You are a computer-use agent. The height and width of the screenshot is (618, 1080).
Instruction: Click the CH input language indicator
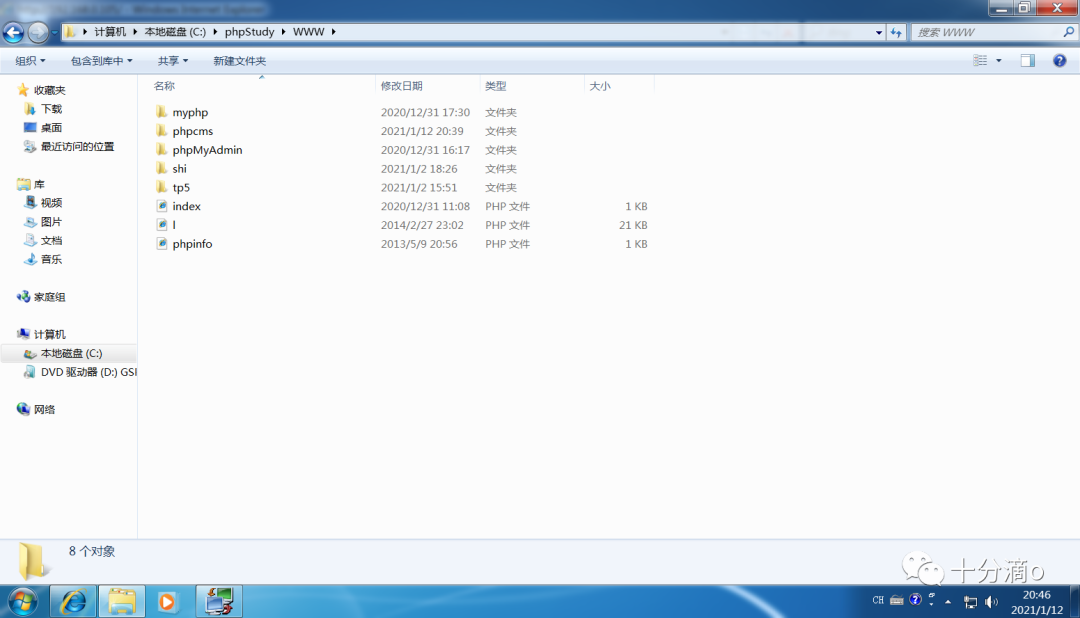tap(878, 600)
